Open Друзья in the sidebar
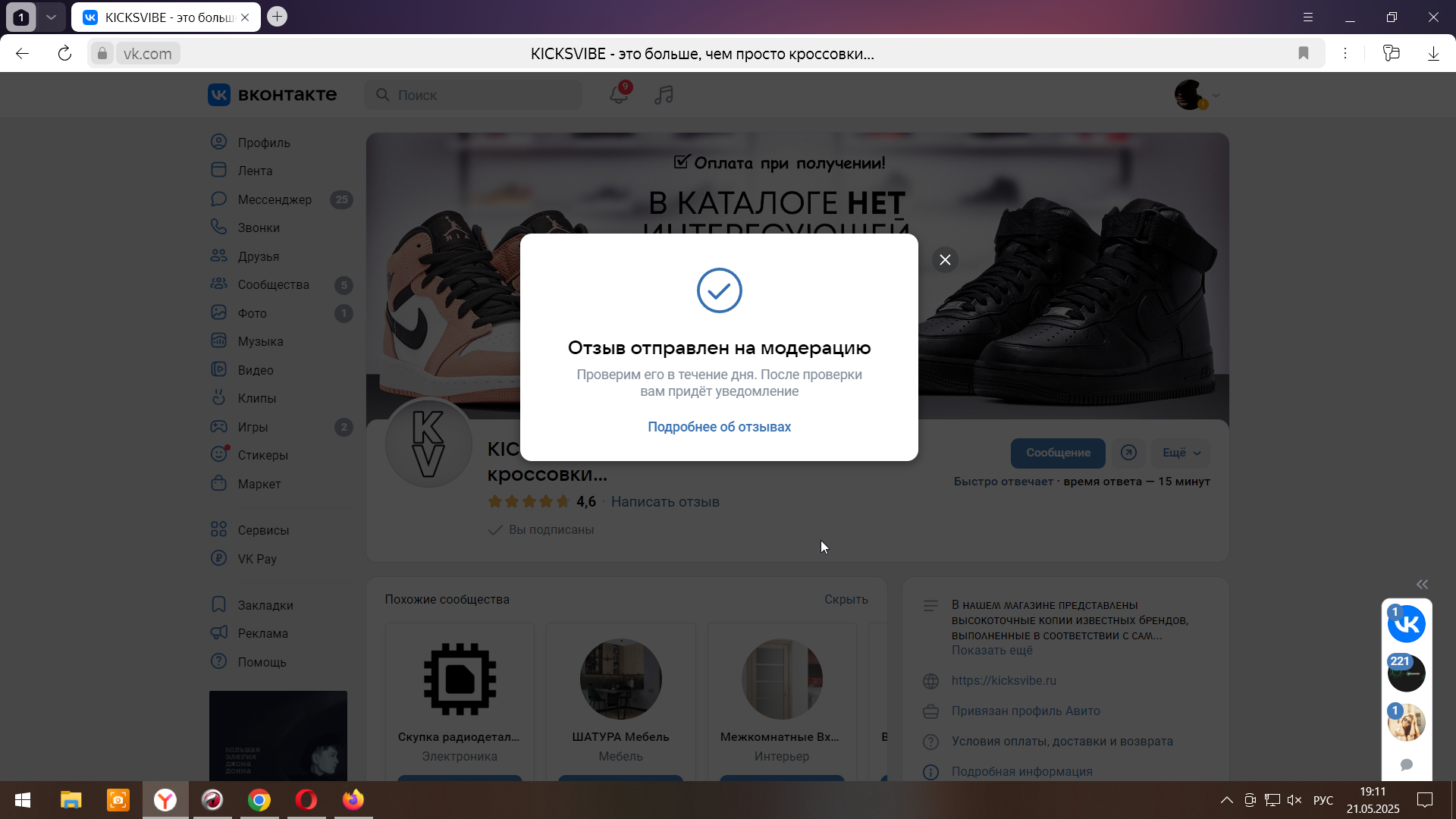This screenshot has width=1456, height=819. click(258, 256)
